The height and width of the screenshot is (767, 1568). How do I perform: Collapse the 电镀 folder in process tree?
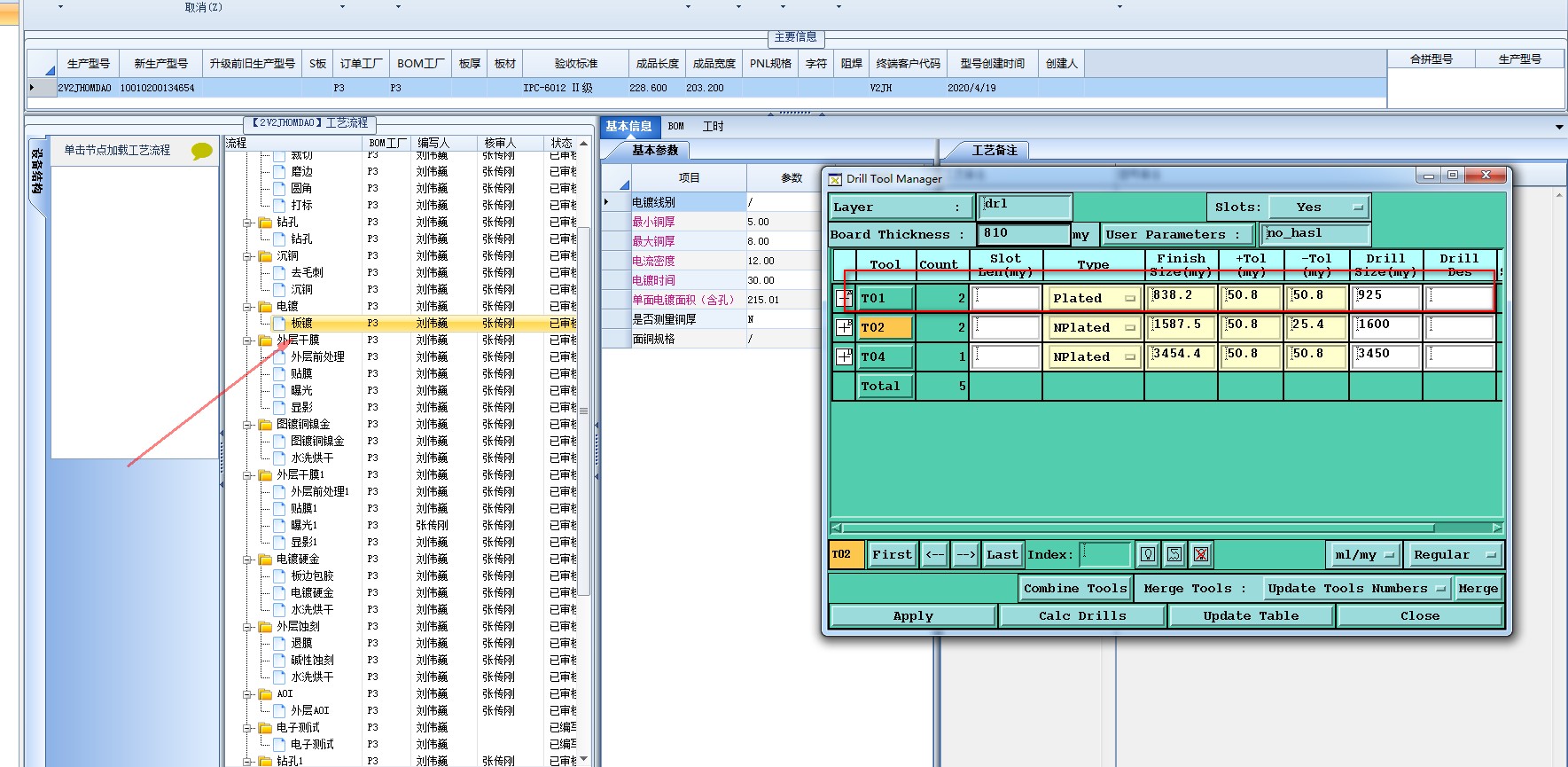click(248, 307)
